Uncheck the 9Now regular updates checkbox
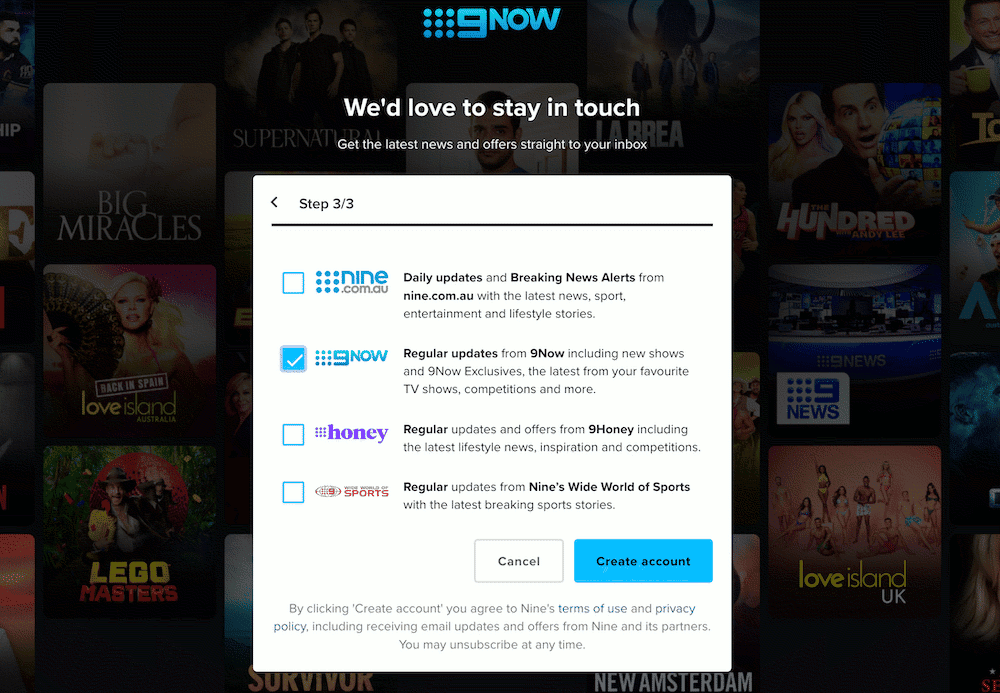Screen dimensions: 1000x693 293,359
